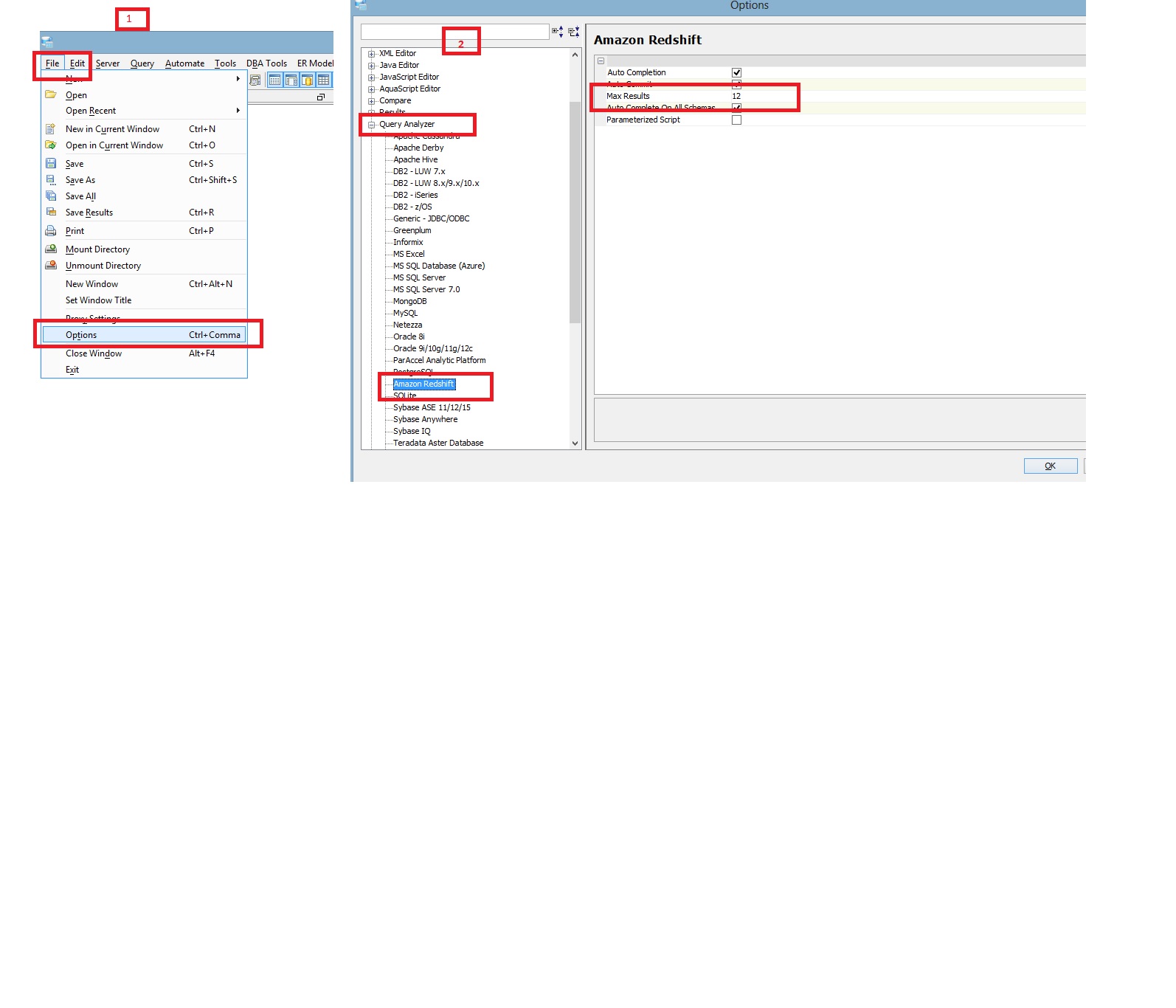The width and height of the screenshot is (1176, 1008).
Task: Select Amazon Redshift in the options tree
Action: coord(423,384)
